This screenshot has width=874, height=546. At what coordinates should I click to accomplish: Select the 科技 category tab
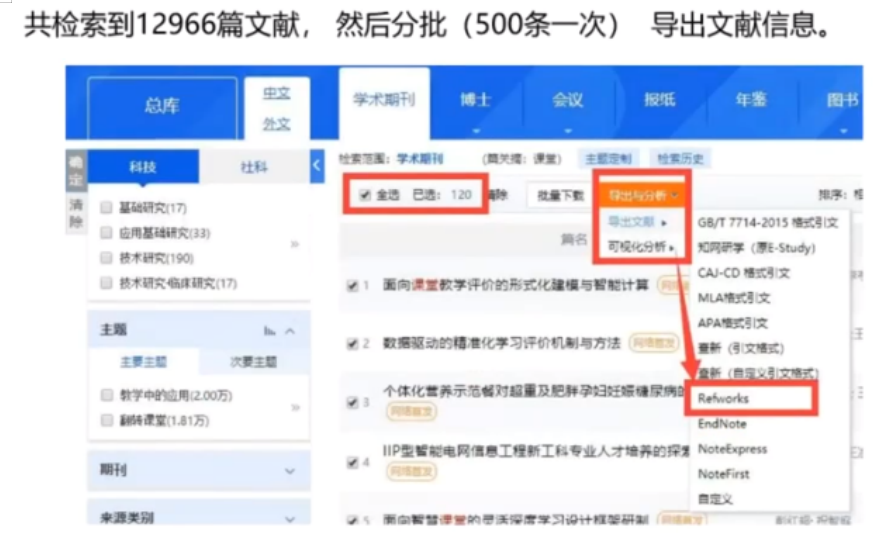click(143, 167)
